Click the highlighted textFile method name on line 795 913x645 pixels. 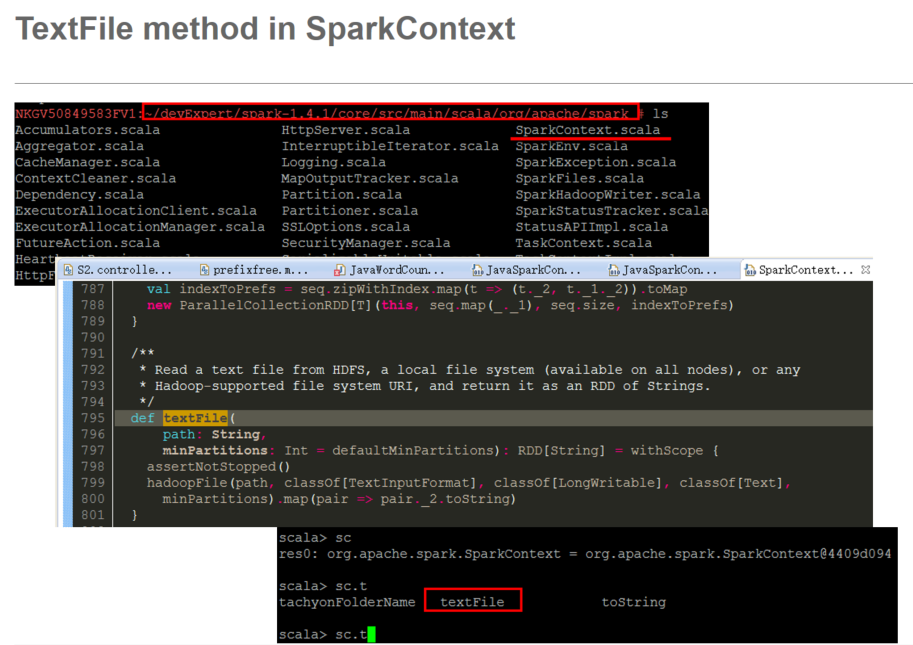click(x=195, y=418)
